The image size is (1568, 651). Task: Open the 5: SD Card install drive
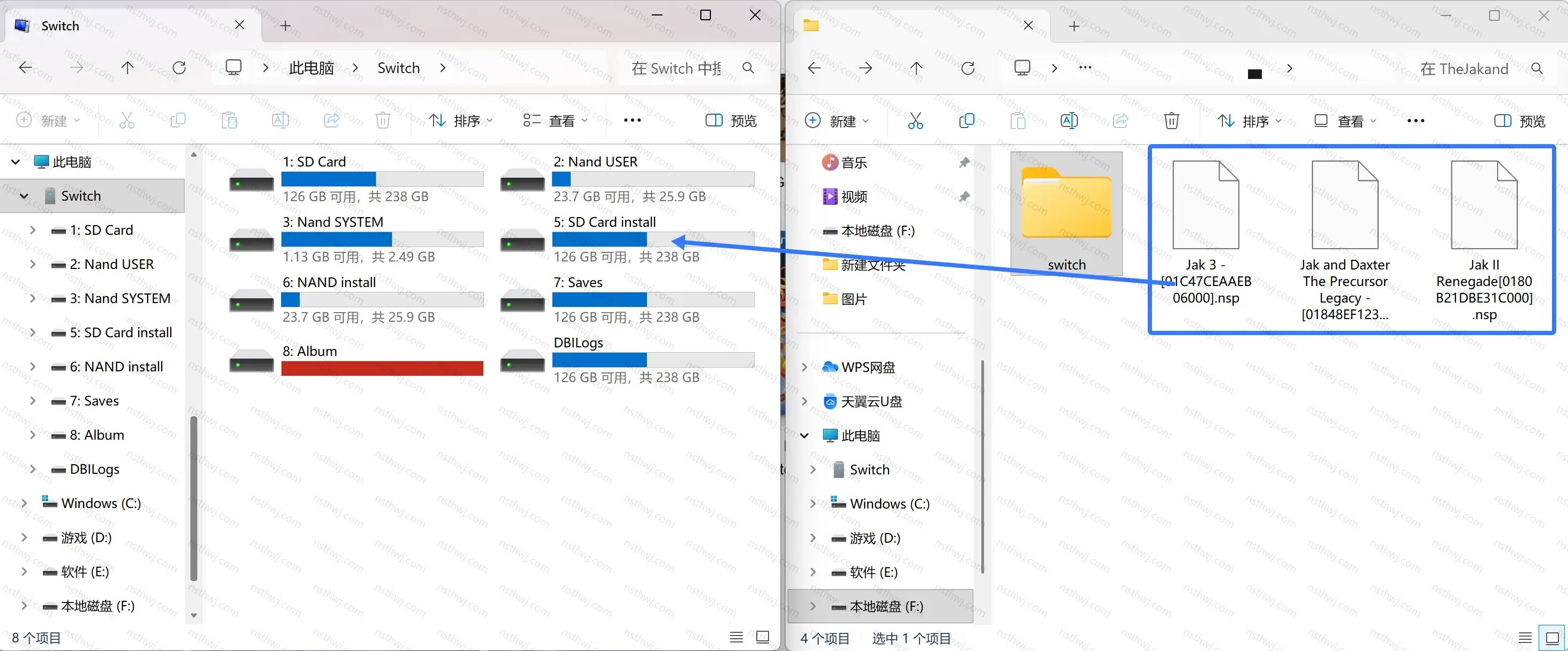pos(626,240)
